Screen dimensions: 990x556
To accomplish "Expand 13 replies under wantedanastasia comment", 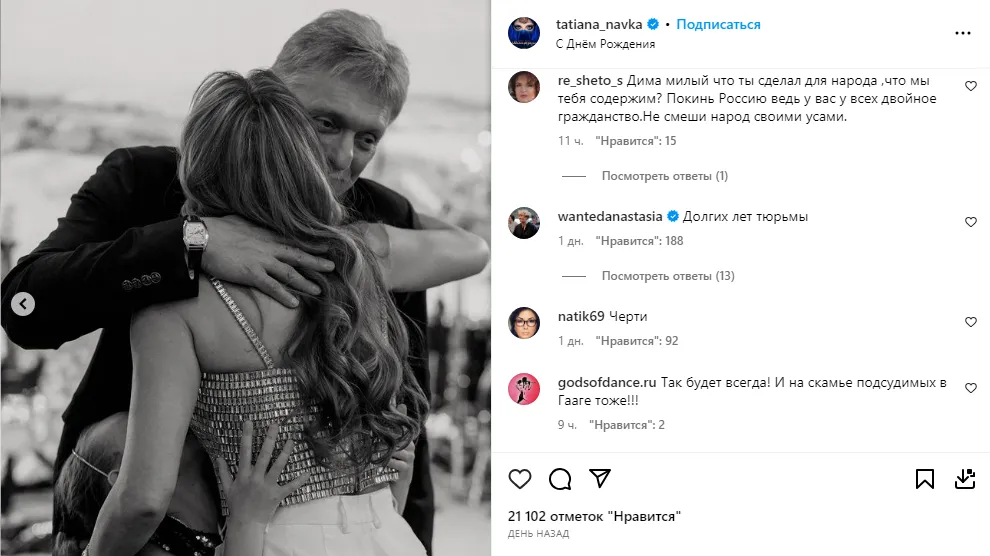I will [x=667, y=276].
